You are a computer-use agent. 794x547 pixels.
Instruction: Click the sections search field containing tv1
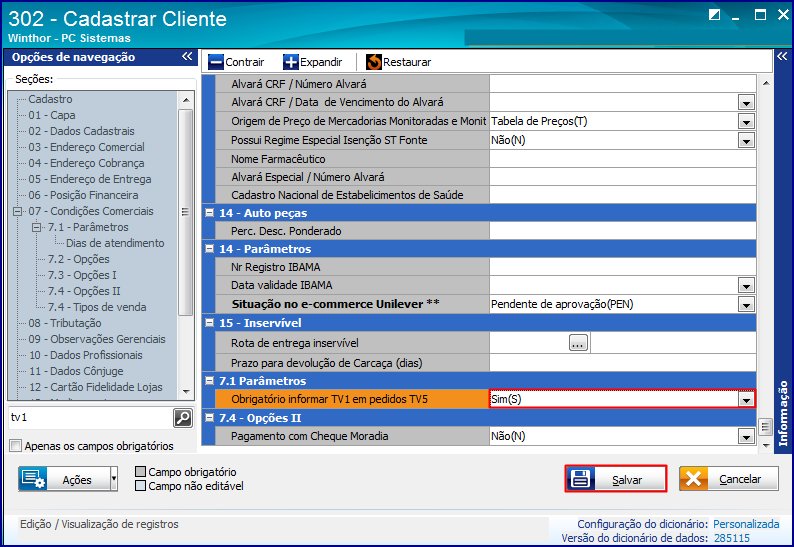point(91,418)
